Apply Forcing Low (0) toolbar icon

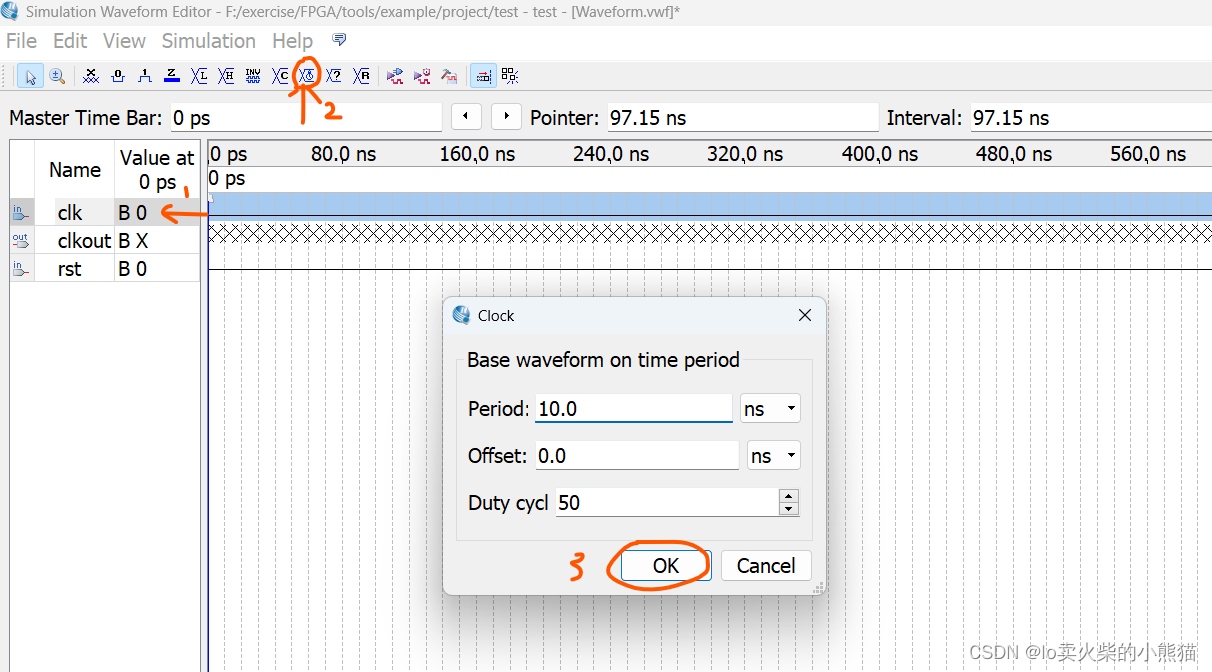118,76
